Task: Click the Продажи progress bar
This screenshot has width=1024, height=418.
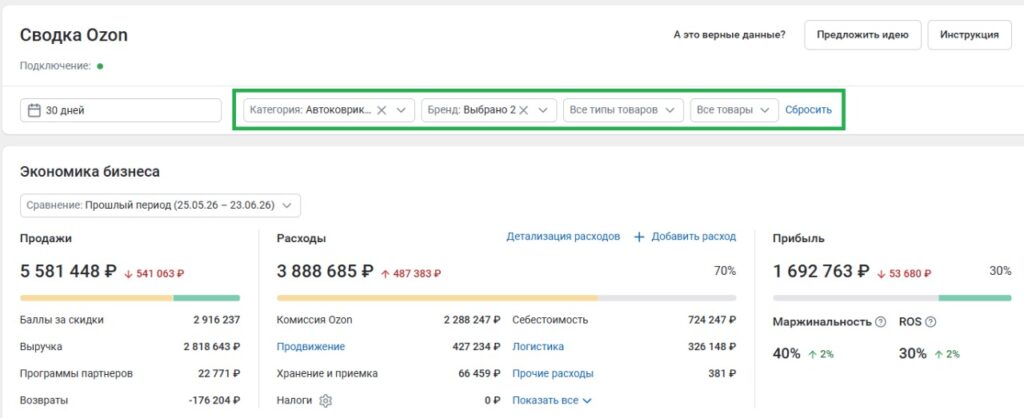Action: click(x=130, y=298)
